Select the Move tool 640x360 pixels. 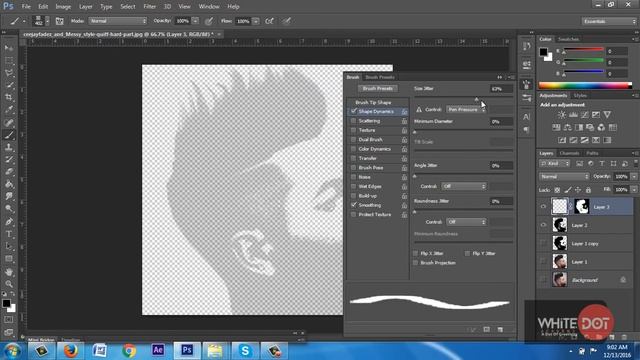tap(9, 48)
